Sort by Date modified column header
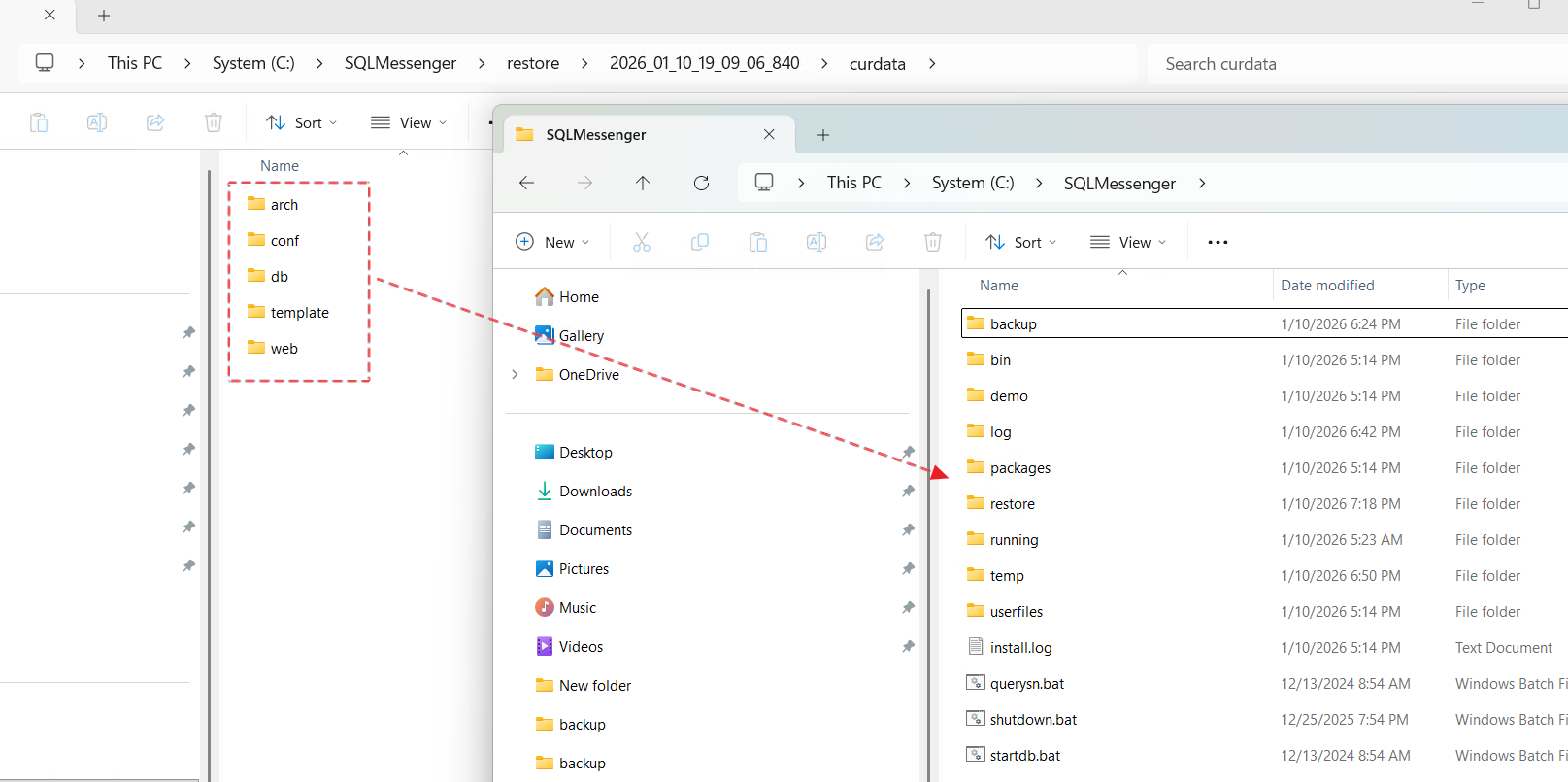This screenshot has width=1568, height=782. [1327, 285]
